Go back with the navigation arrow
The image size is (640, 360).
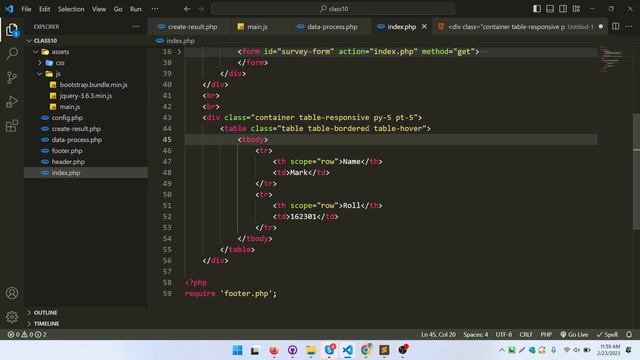(187, 9)
